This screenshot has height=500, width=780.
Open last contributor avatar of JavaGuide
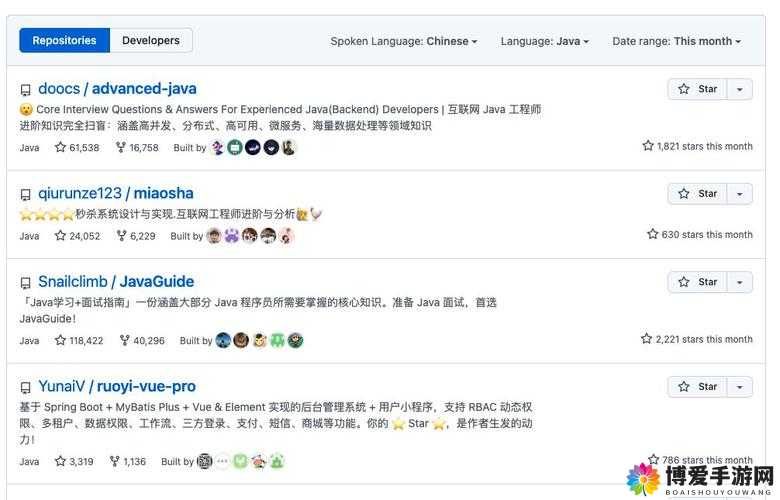point(295,340)
